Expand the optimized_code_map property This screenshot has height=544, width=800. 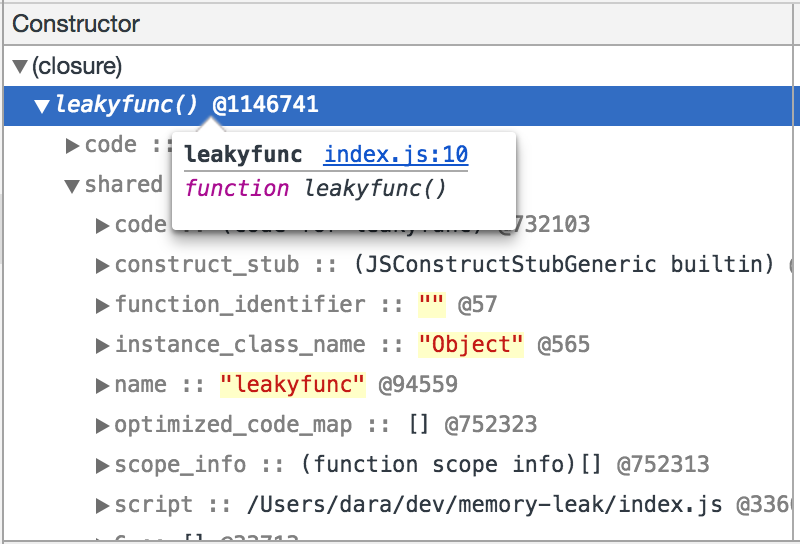point(103,426)
